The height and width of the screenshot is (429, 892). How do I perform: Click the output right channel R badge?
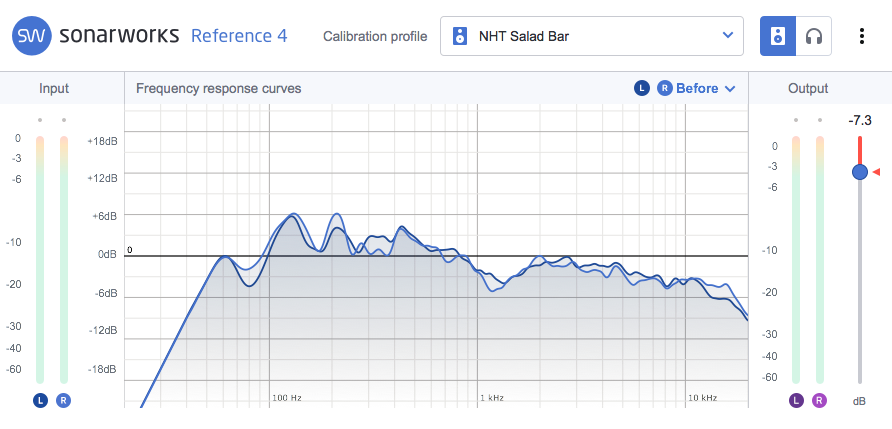(820, 400)
